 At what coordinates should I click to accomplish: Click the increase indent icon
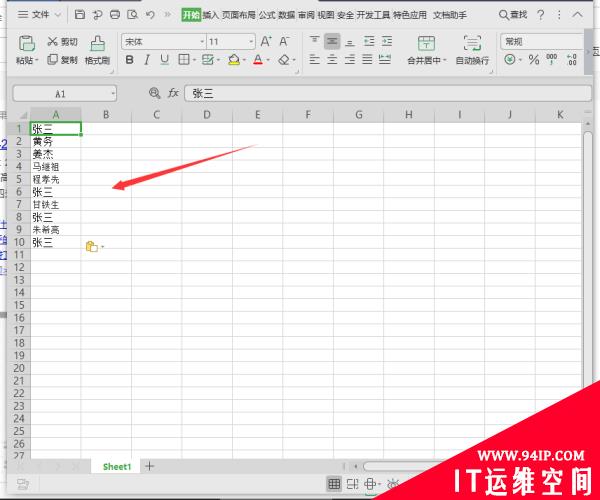pos(387,41)
